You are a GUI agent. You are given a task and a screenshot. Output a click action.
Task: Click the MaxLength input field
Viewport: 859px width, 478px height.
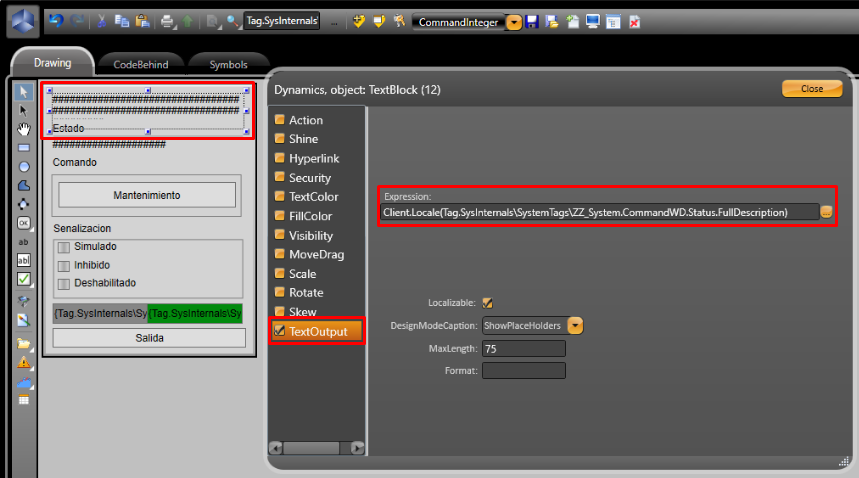point(523,349)
